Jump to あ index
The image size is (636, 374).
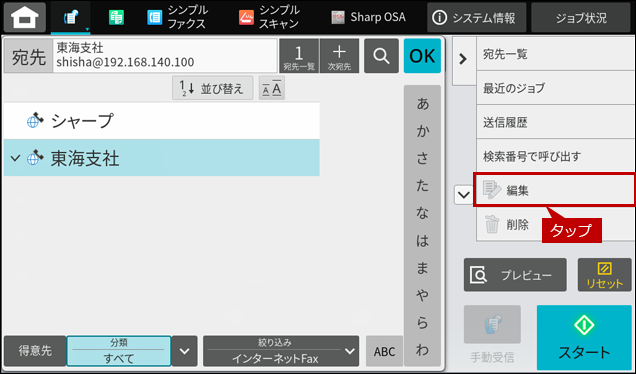[422, 104]
